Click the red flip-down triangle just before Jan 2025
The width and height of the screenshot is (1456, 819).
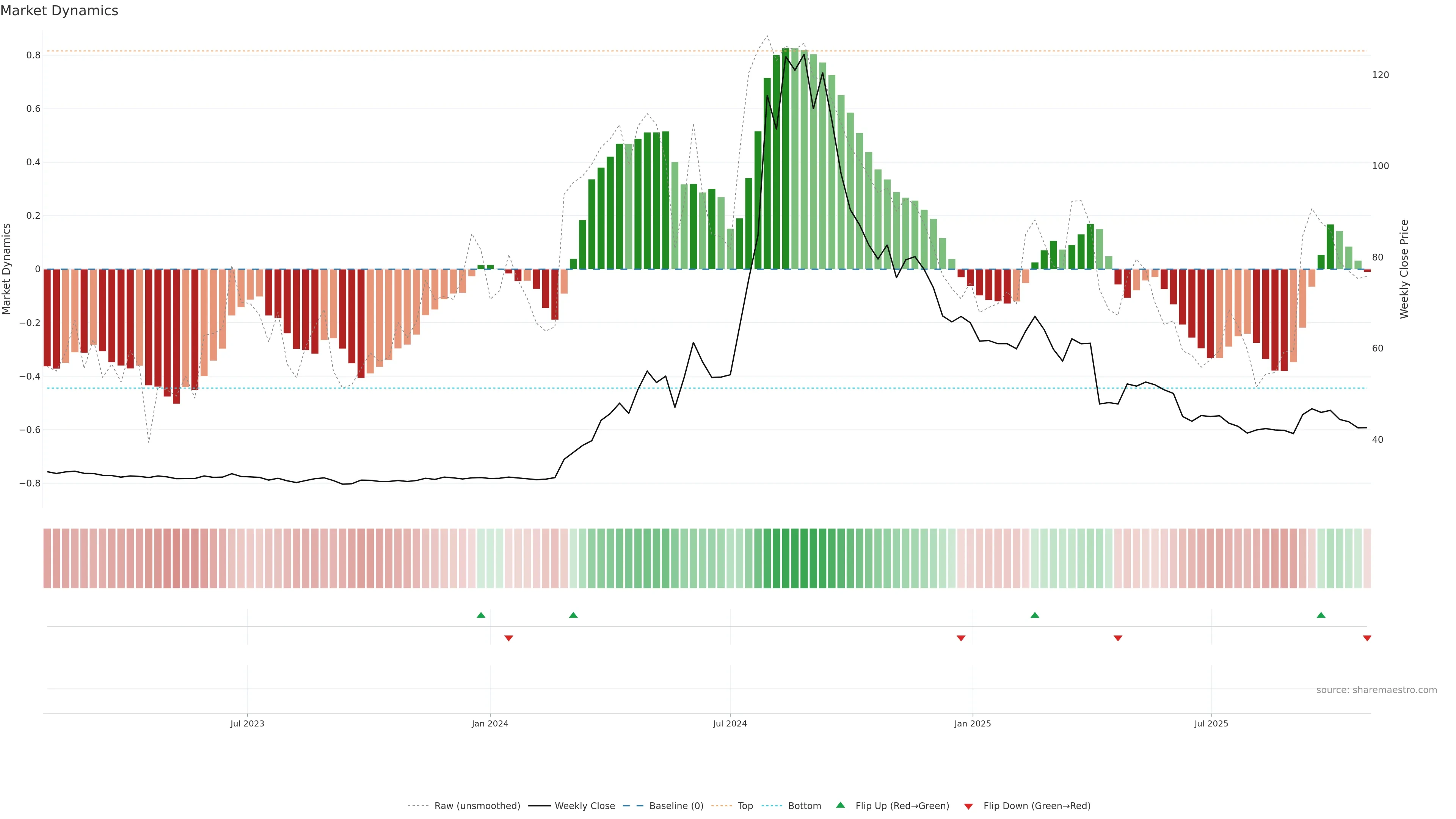point(961,638)
